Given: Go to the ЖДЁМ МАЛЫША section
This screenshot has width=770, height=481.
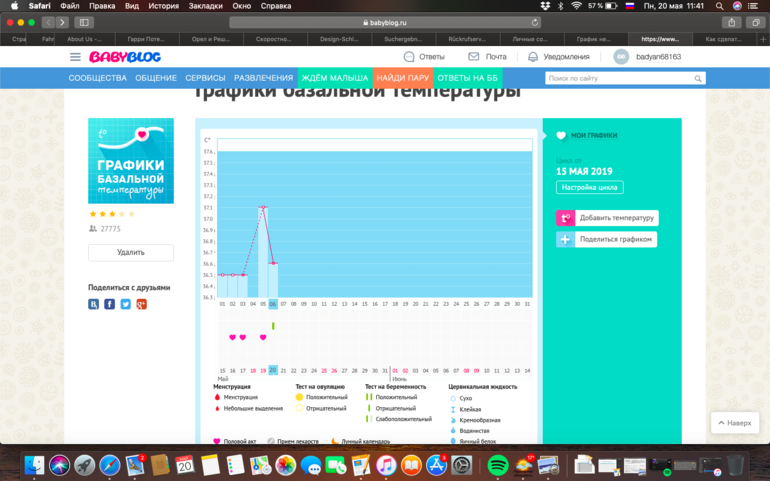Looking at the screenshot, I should [x=336, y=78].
